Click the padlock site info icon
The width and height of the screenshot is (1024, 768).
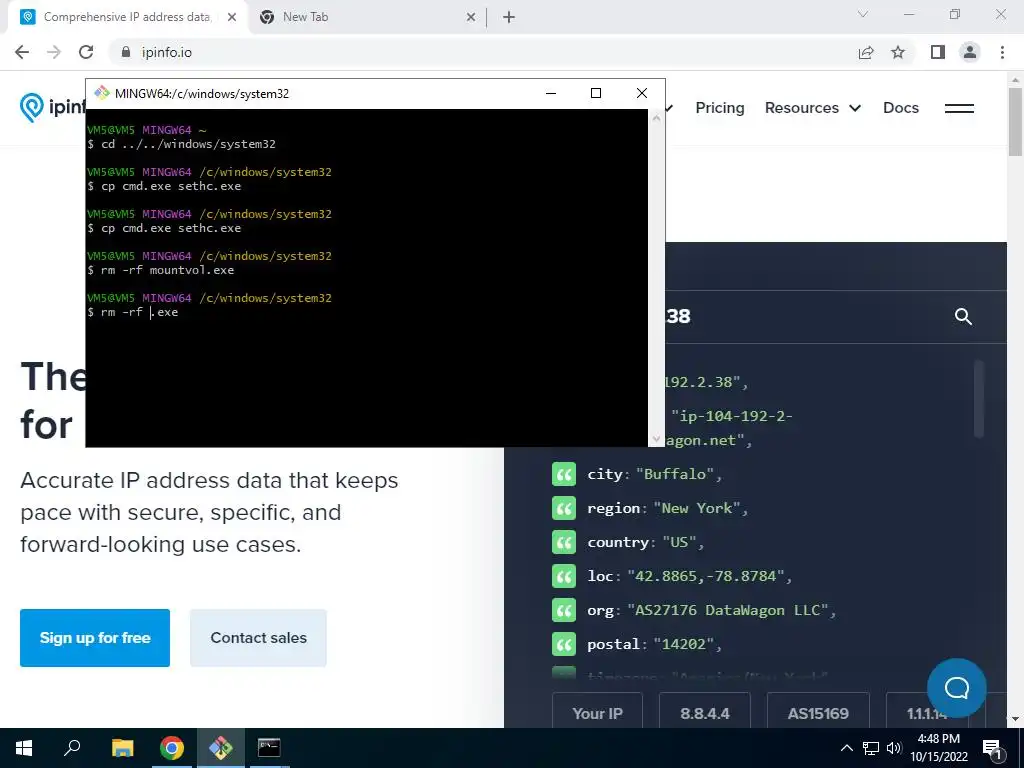click(x=126, y=52)
